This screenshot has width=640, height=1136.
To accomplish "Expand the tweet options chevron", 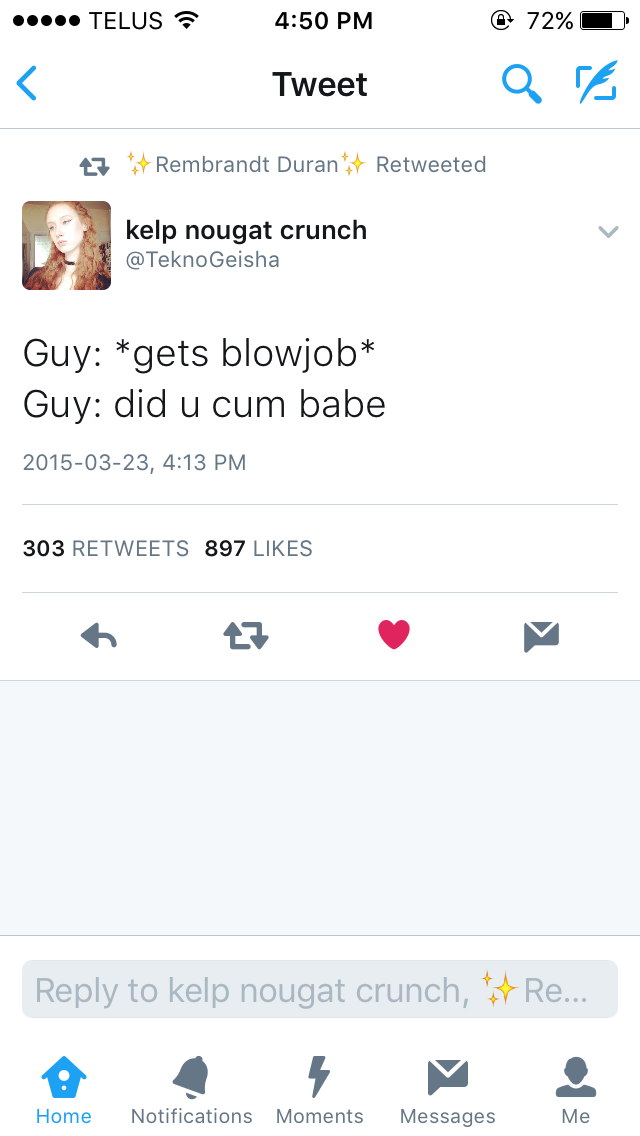I will click(x=608, y=232).
